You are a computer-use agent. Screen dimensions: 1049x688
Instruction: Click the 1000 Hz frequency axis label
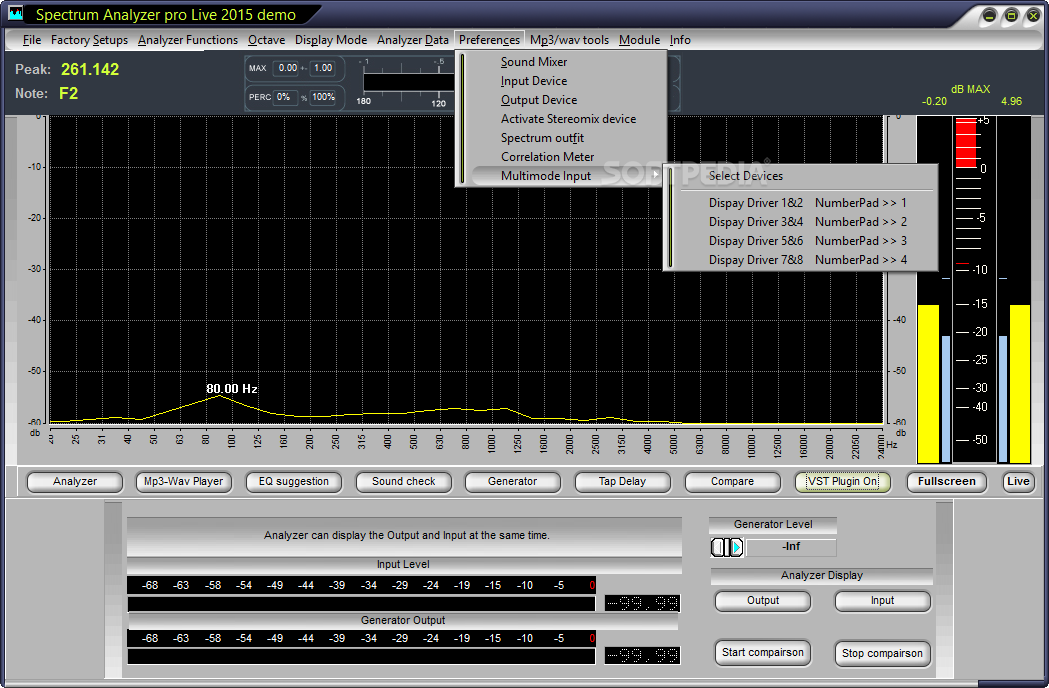click(x=491, y=444)
